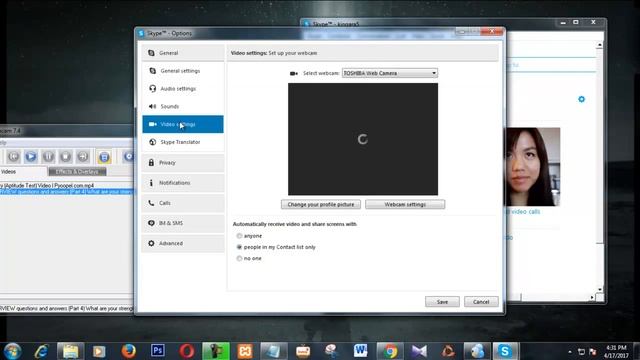Cancel the Skype options dialog
This screenshot has height=360, width=640.
(x=481, y=302)
